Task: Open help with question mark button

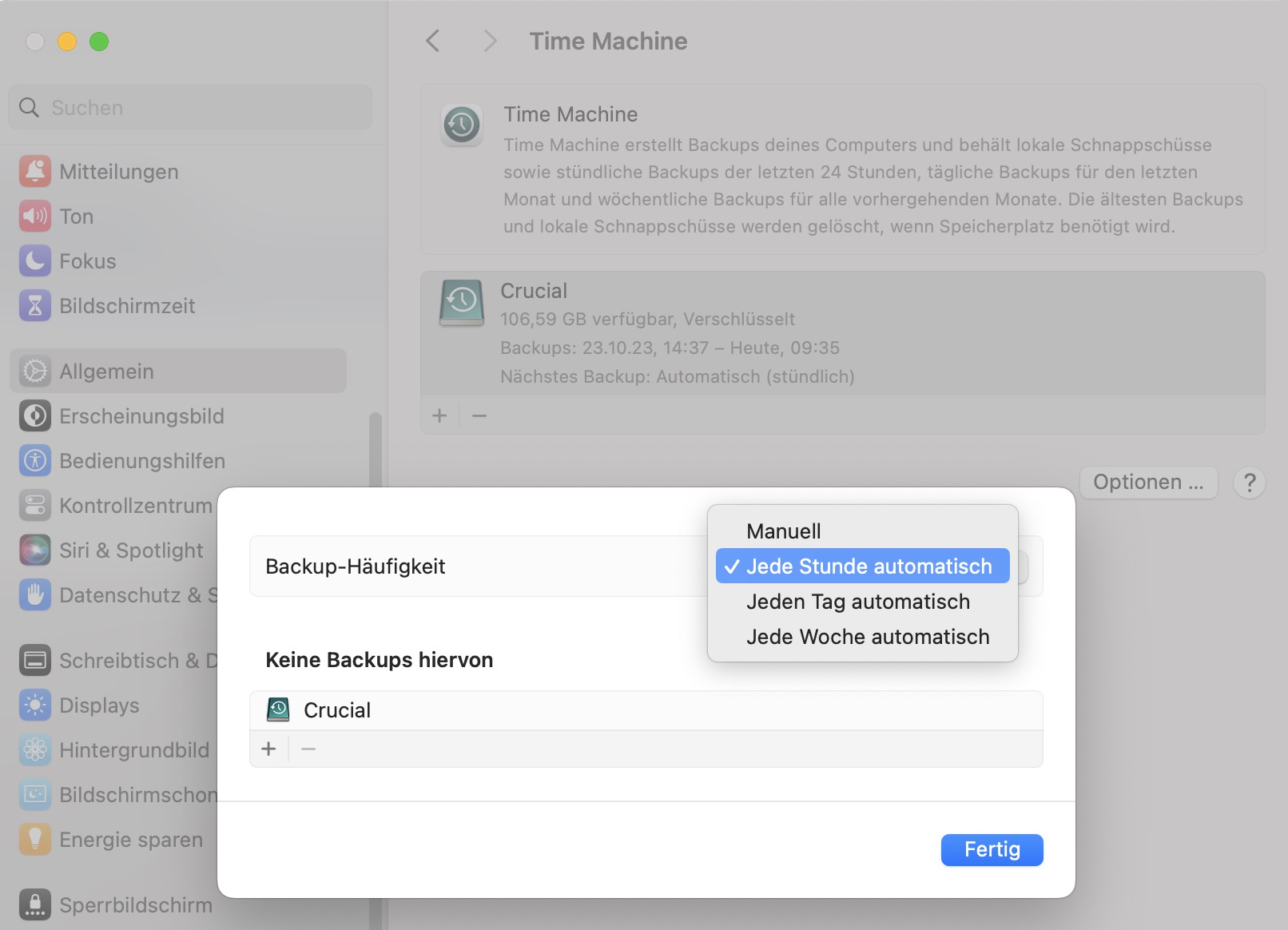Action: click(x=1249, y=483)
